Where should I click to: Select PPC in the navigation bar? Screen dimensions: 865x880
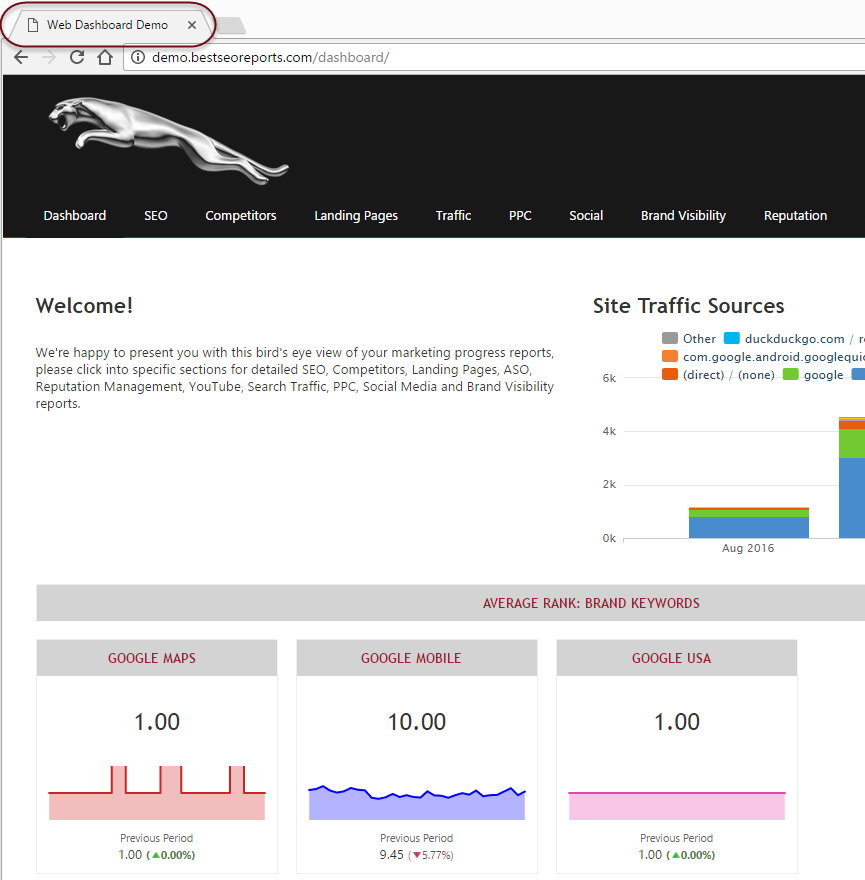[520, 215]
